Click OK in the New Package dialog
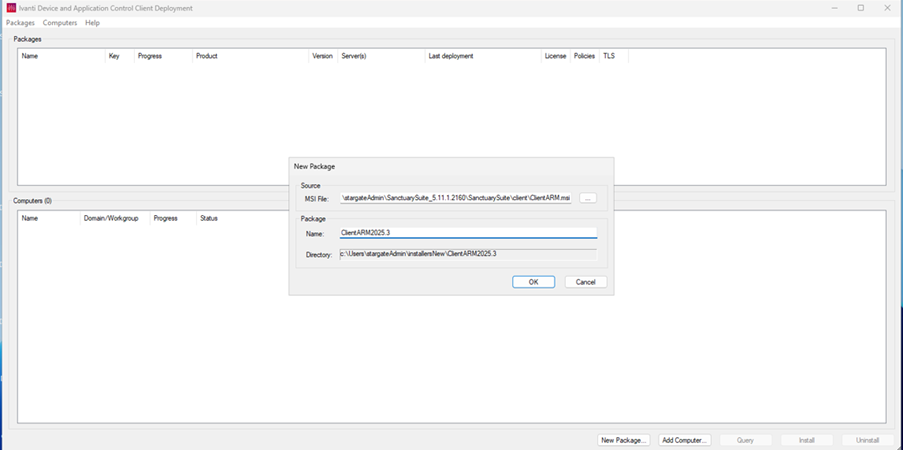This screenshot has height=450, width=903. 533,282
